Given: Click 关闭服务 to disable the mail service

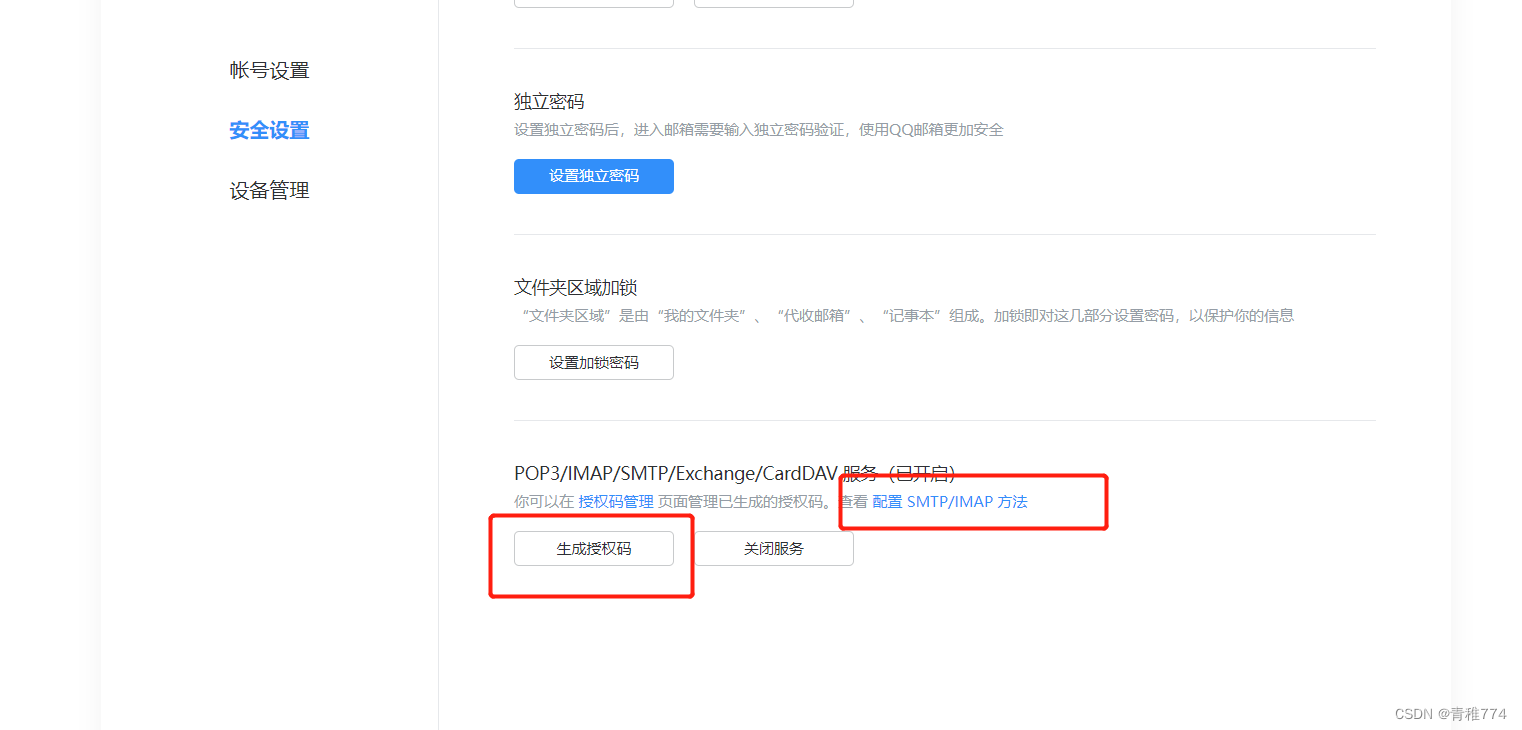Looking at the screenshot, I should 773,548.
